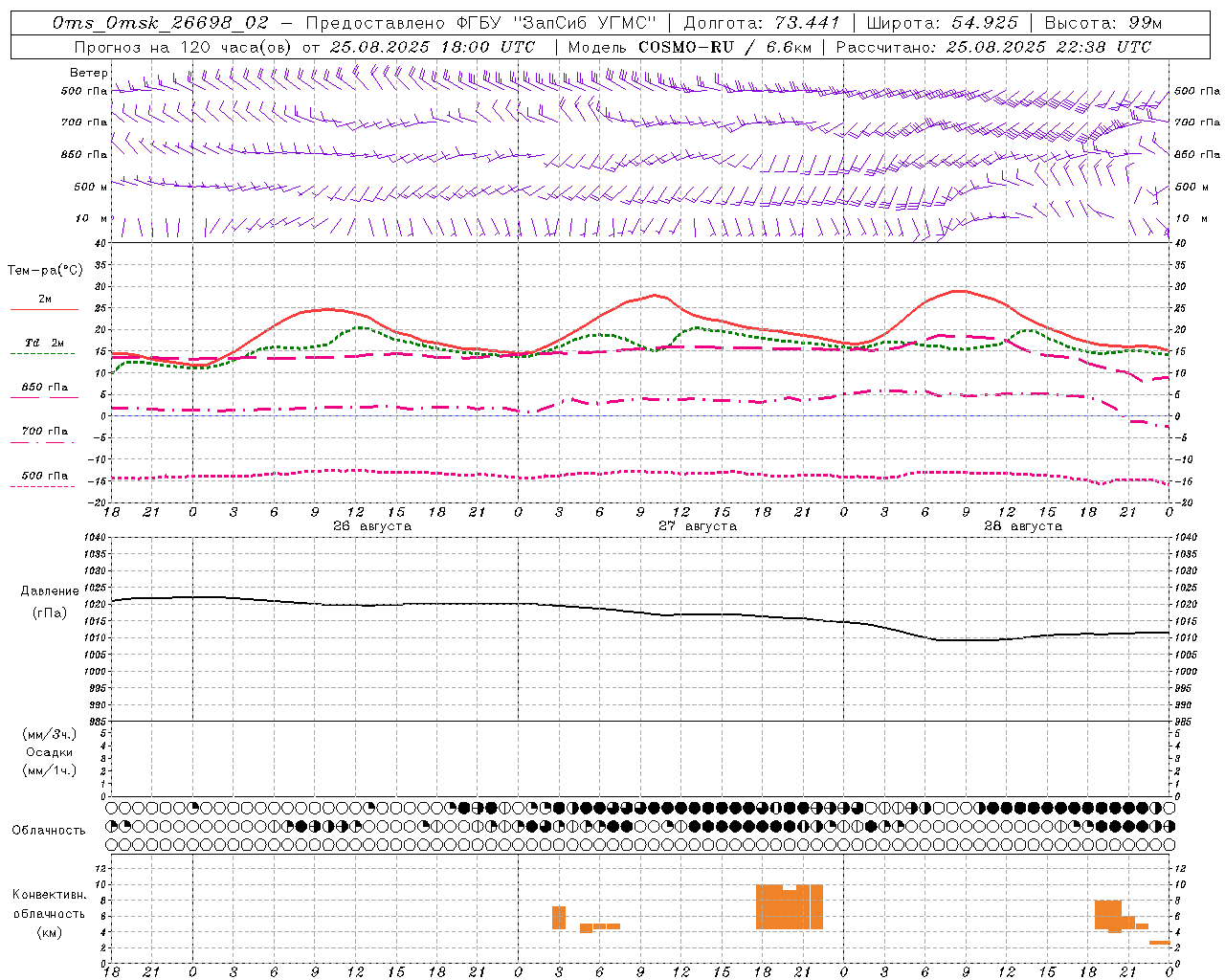Click the "Прогноз на 120 часа(ов)" header text
Viewport: 1225px width, 980px height.
[x=182, y=47]
